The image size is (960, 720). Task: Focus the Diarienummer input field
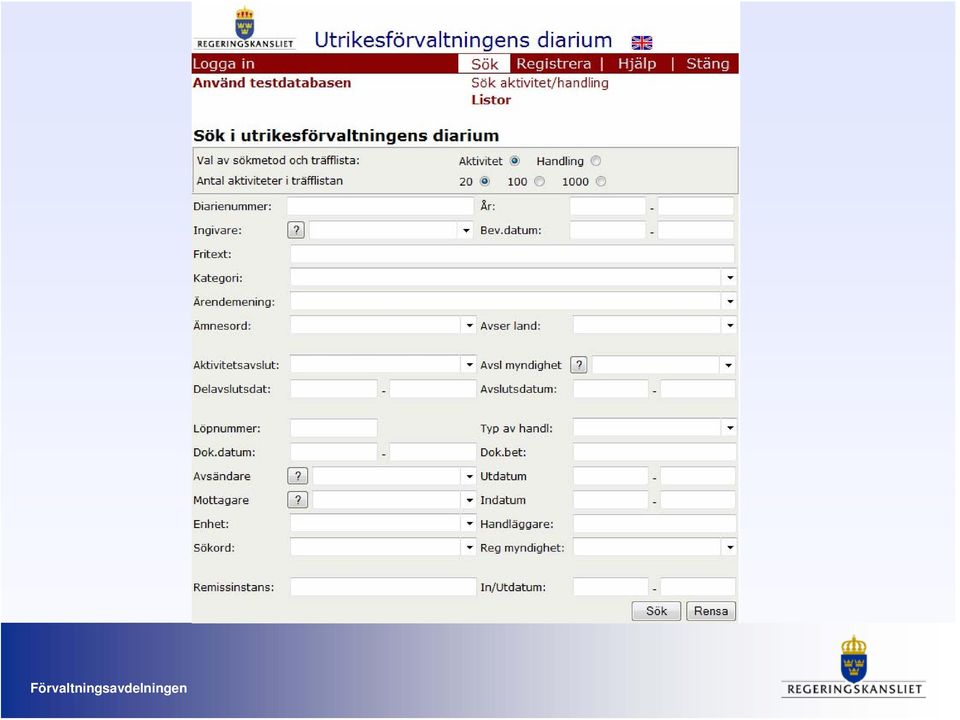380,206
